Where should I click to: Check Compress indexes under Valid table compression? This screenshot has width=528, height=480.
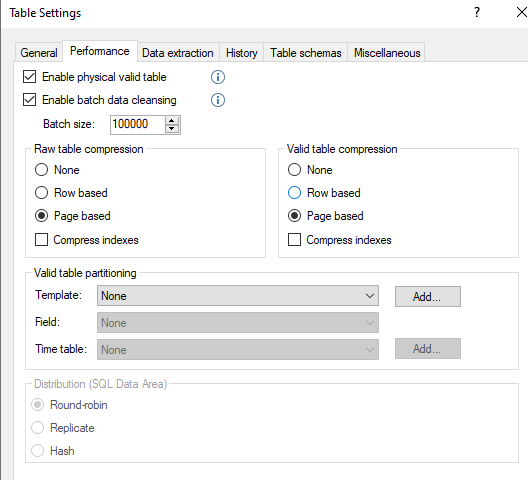tap(294, 240)
